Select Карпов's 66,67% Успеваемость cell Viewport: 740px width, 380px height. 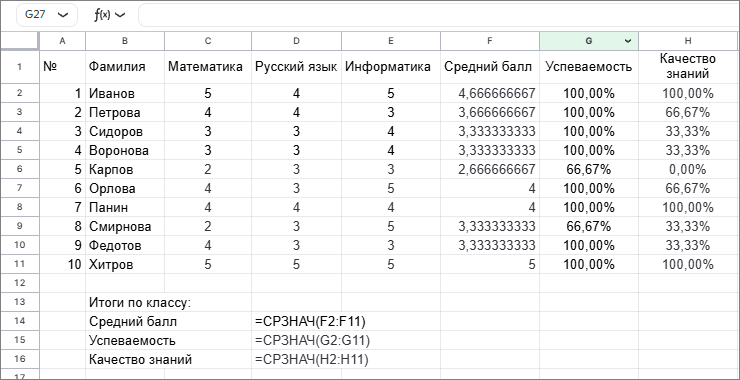point(589,169)
